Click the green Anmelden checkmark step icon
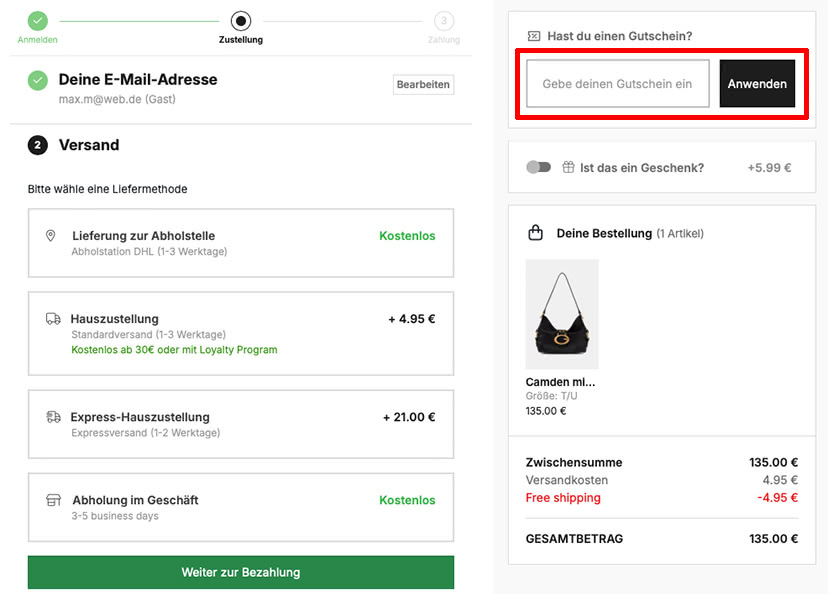 (x=37, y=21)
